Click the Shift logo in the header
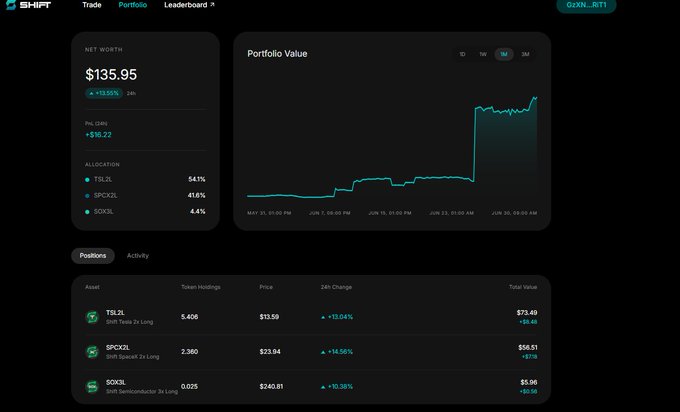Viewport: 680px width, 412px height. tap(28, 5)
